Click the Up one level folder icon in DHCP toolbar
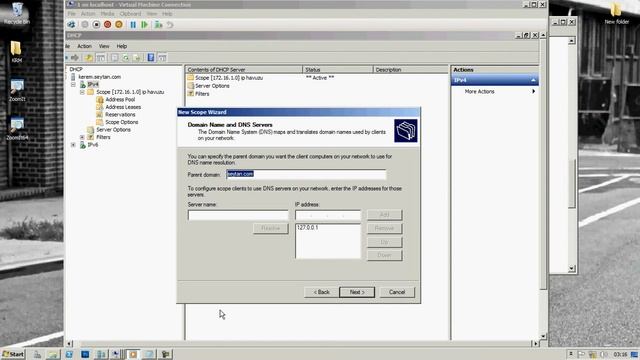 (x=89, y=58)
